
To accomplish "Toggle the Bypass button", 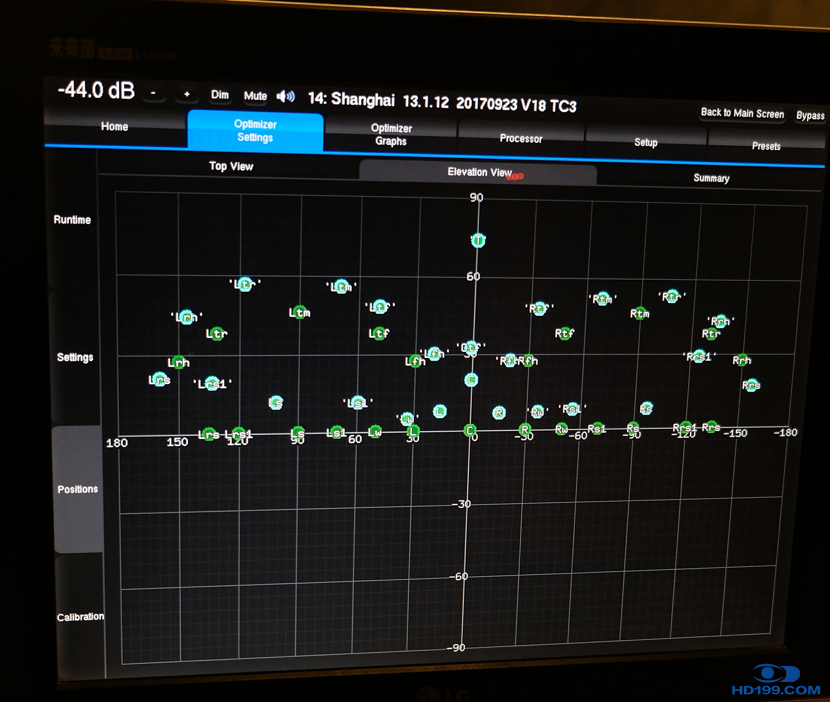I will click(810, 116).
